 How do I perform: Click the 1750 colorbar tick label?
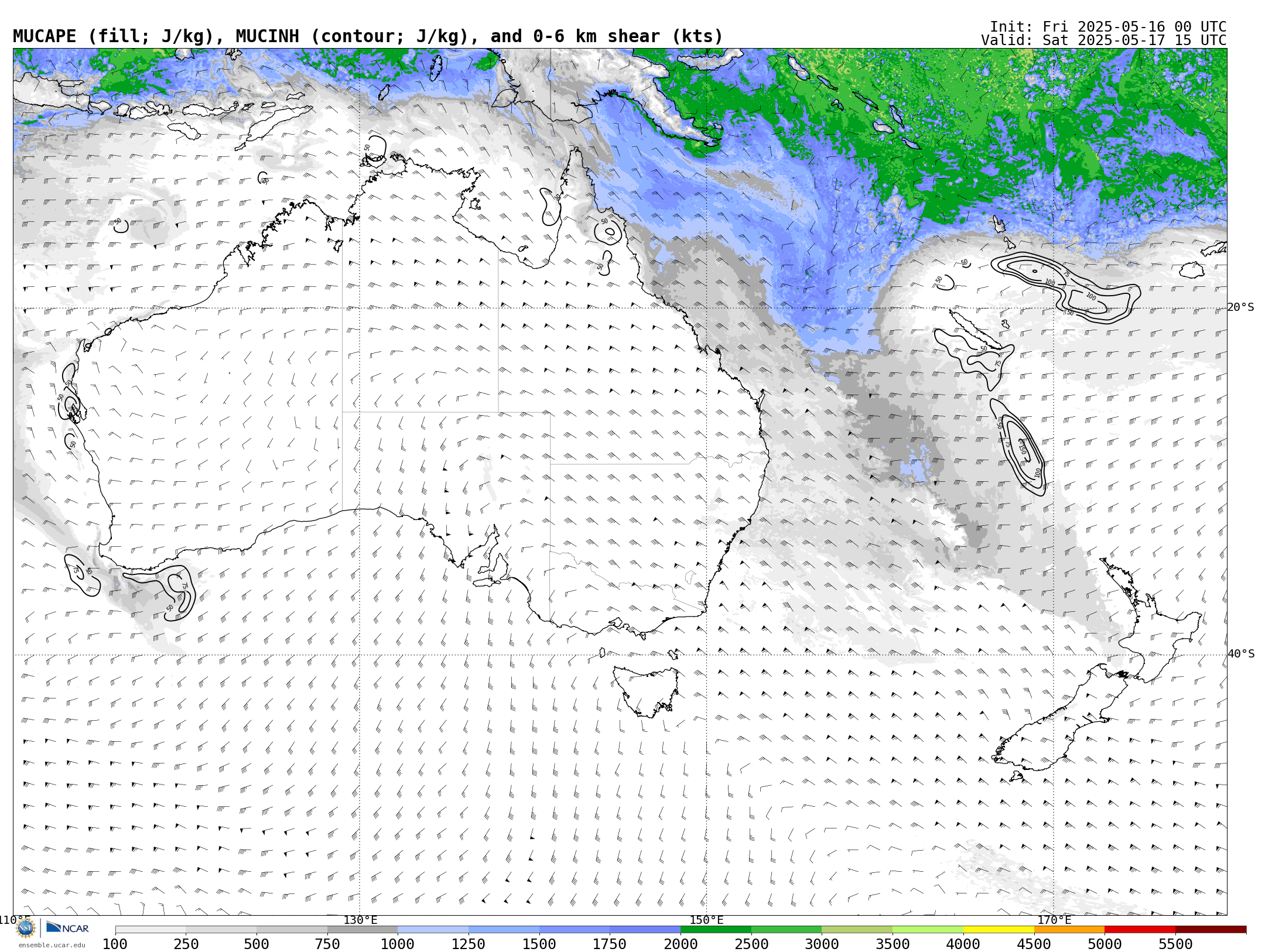[x=610, y=944]
